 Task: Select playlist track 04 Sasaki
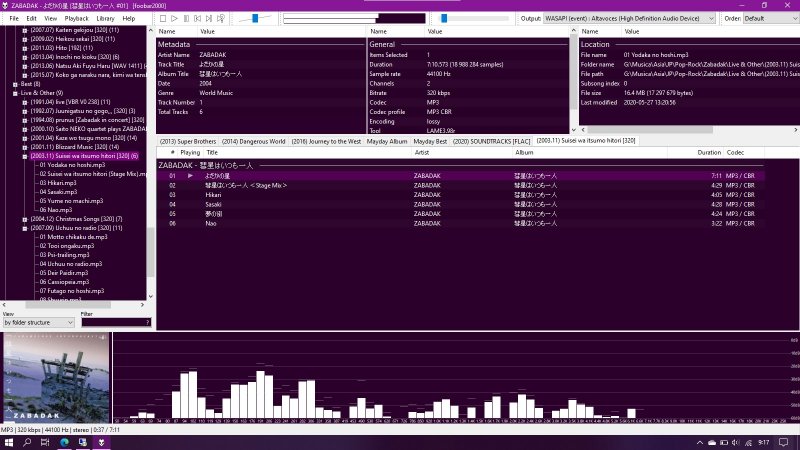460,205
